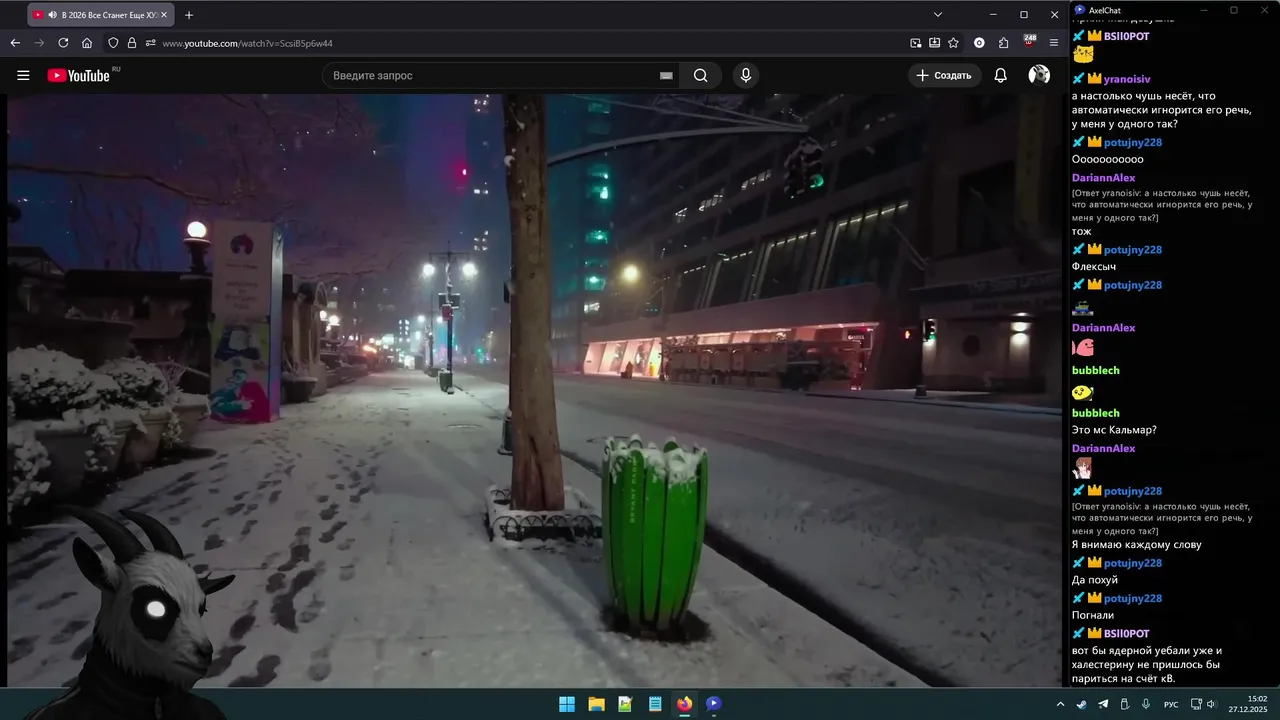Open the Firefox home page
The width and height of the screenshot is (1280, 720).
point(87,43)
